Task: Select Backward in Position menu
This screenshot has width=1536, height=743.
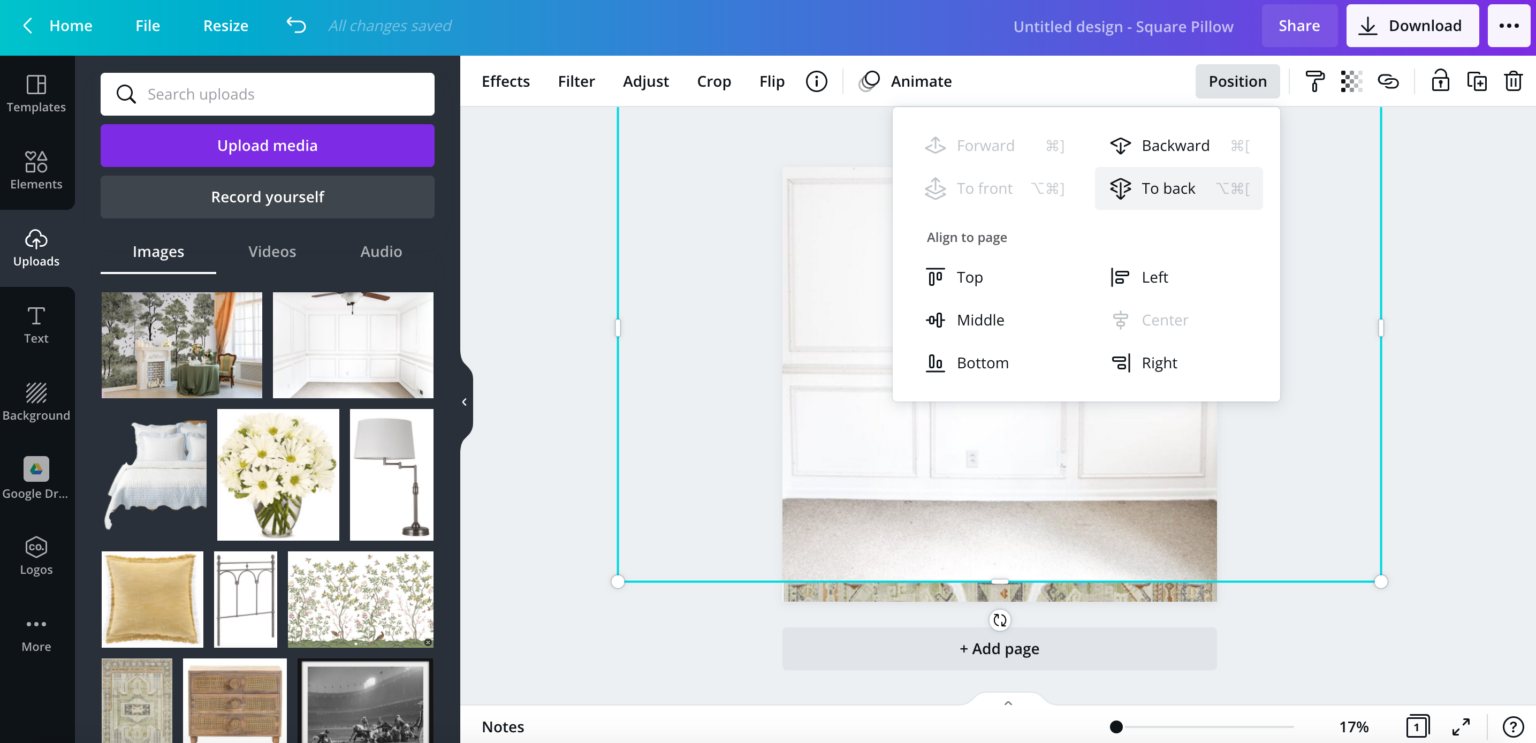Action: [x=1179, y=145]
